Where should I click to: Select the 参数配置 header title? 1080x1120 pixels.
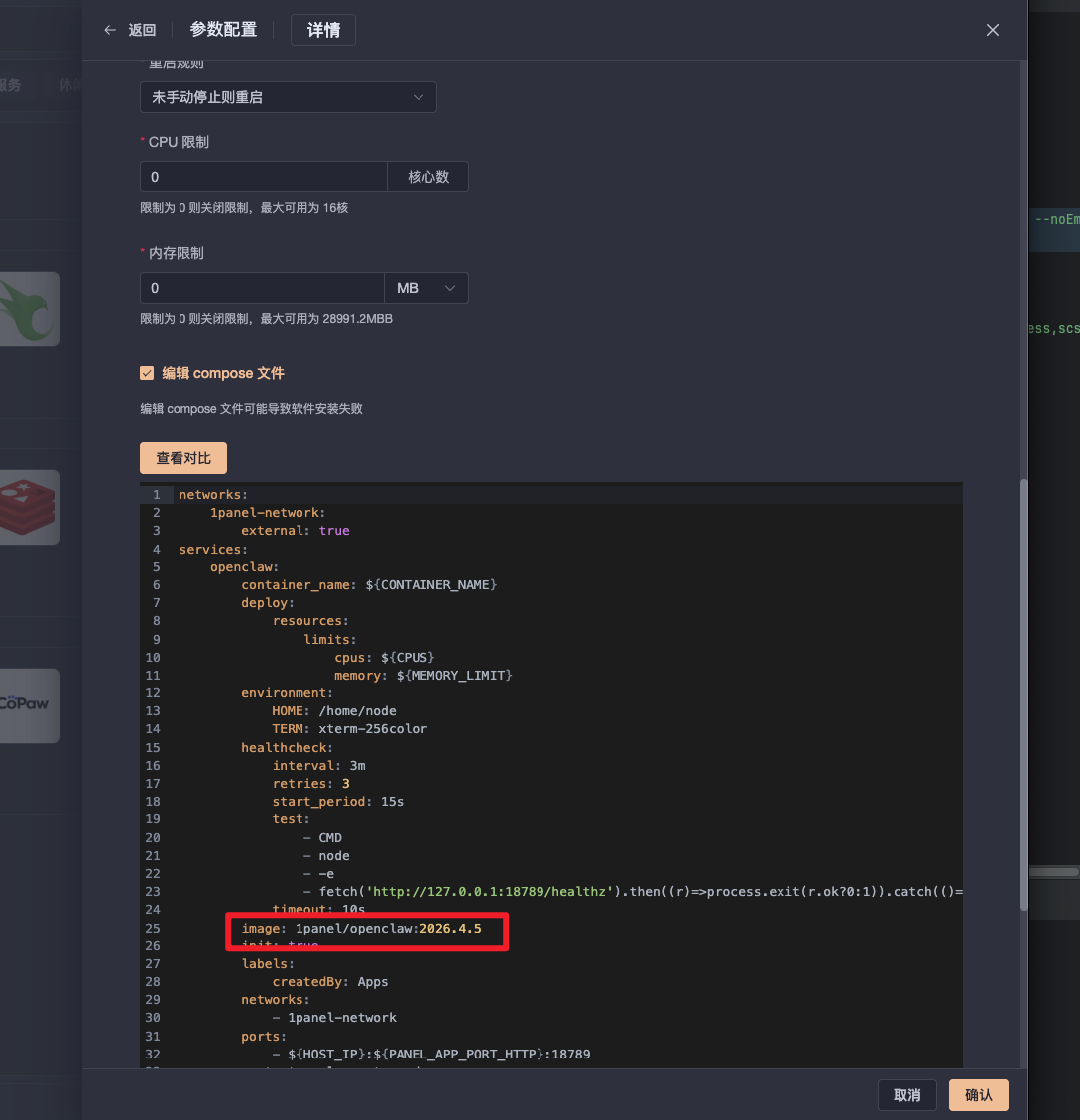pos(223,30)
